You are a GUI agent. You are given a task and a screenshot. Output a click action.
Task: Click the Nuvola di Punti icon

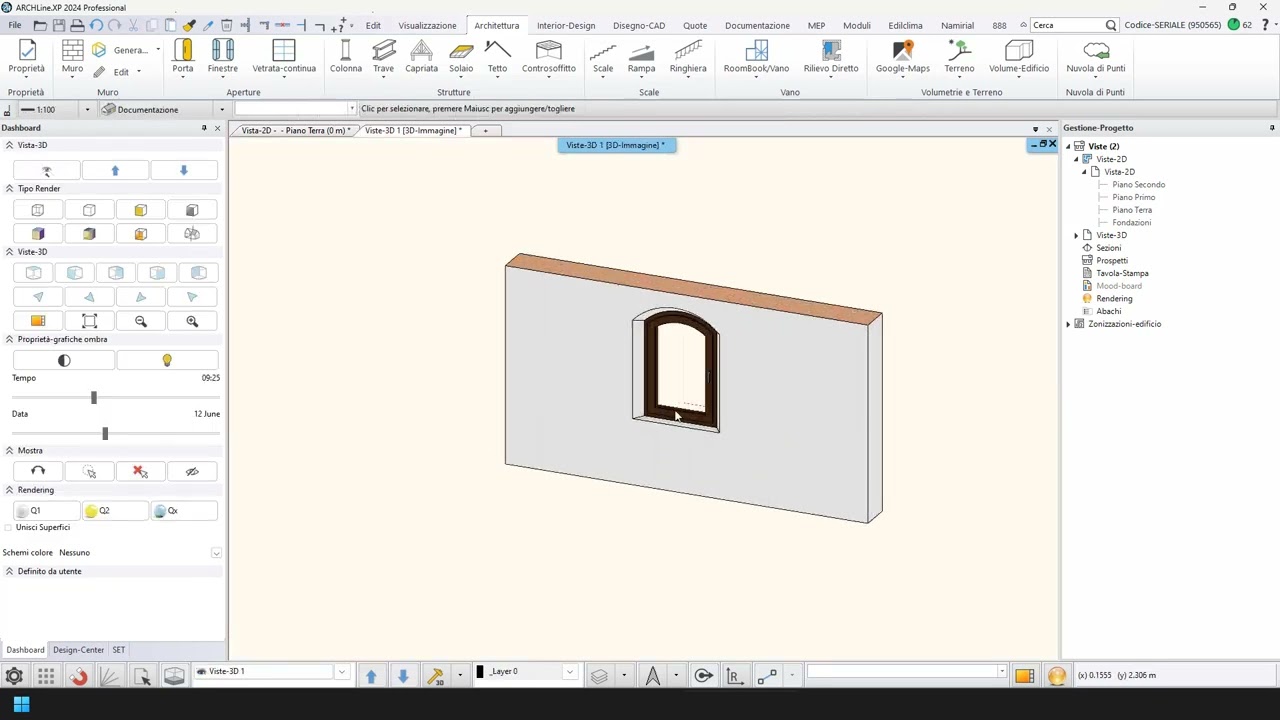1096,56
